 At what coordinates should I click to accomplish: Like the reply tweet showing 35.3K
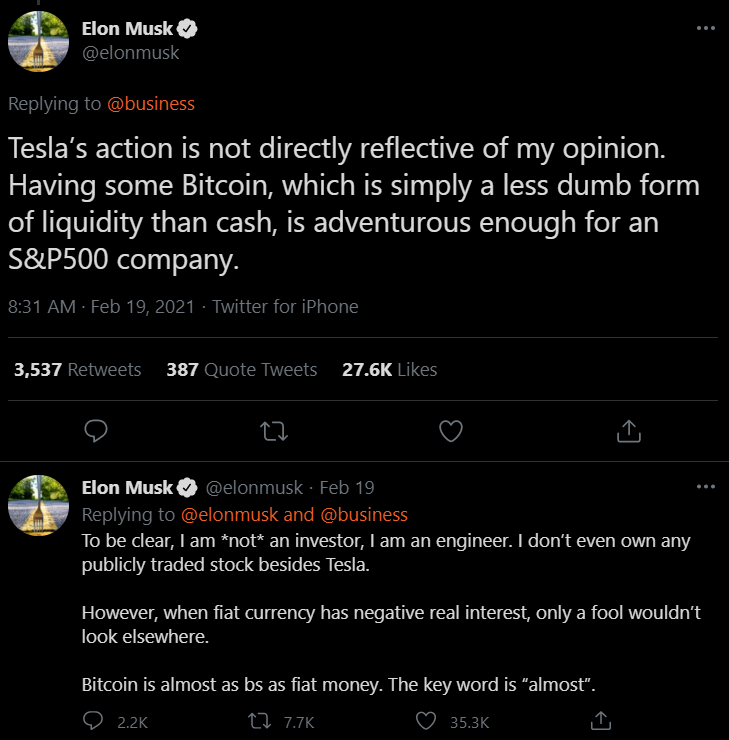[x=427, y=720]
